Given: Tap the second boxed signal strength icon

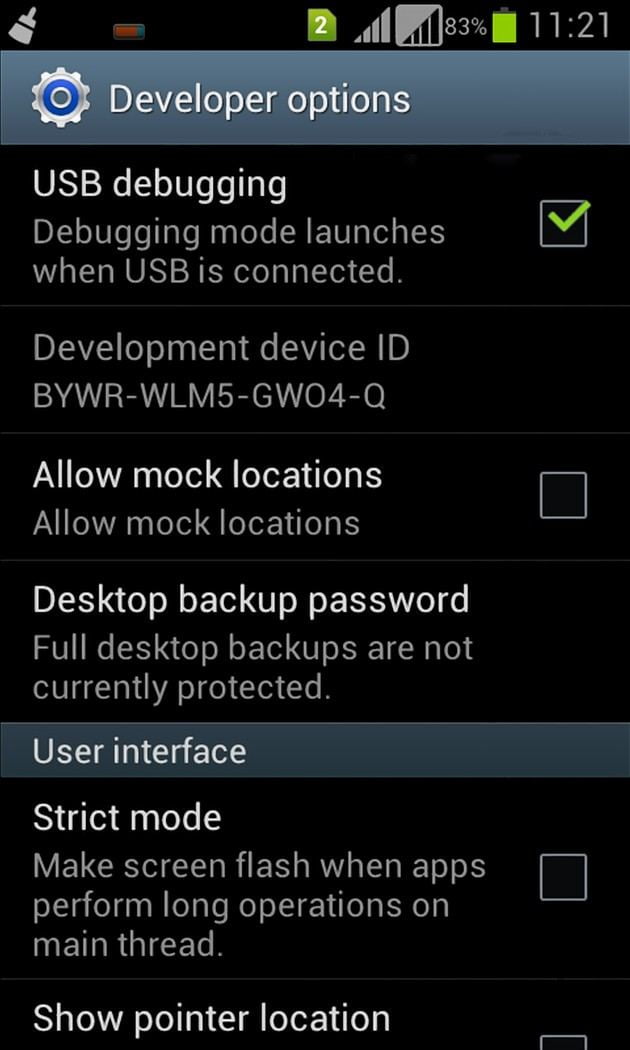Looking at the screenshot, I should [x=418, y=26].
